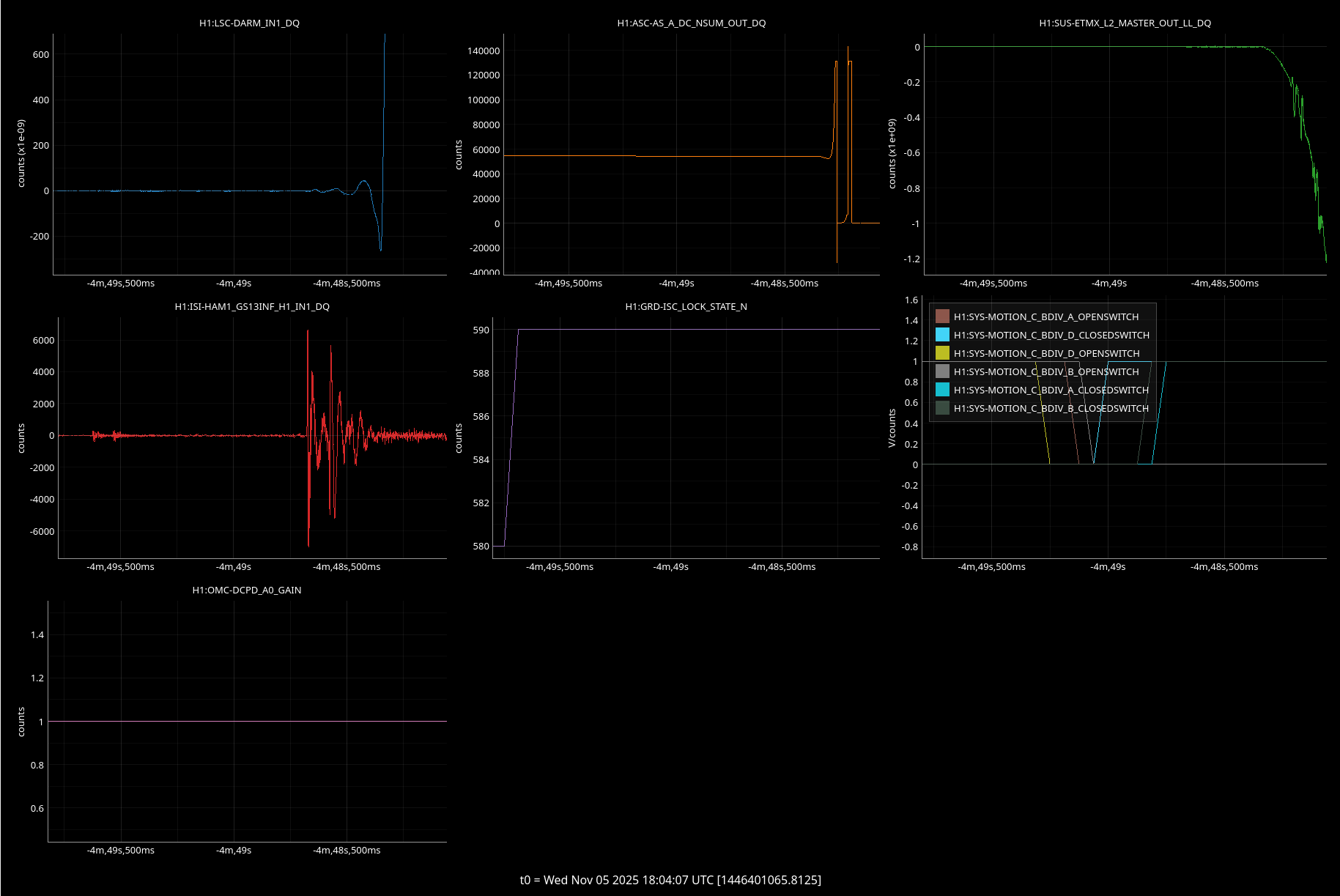Click the t0 timestamp text at bottom
1340x896 pixels.
tap(670, 880)
